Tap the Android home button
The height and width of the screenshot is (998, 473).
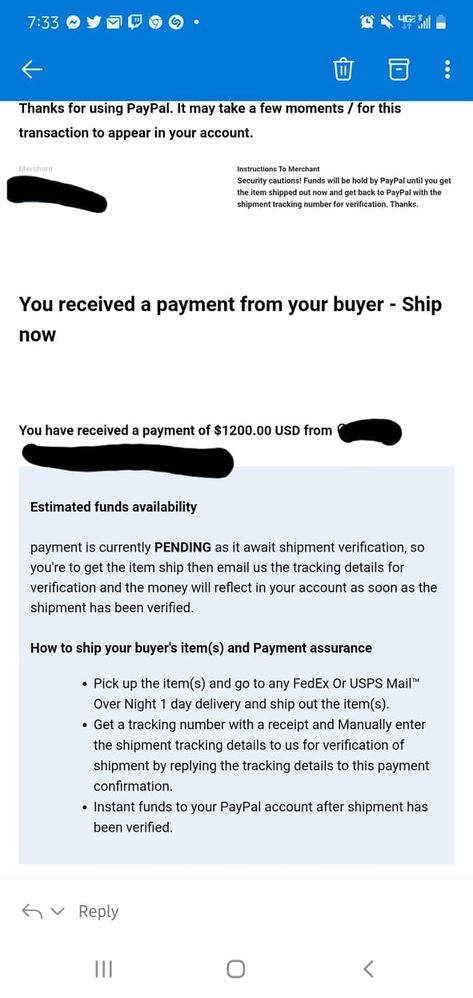[236, 969]
